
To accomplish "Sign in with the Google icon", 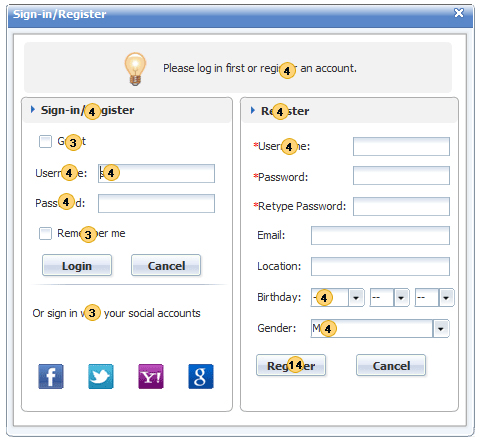I will pyautogui.click(x=201, y=376).
